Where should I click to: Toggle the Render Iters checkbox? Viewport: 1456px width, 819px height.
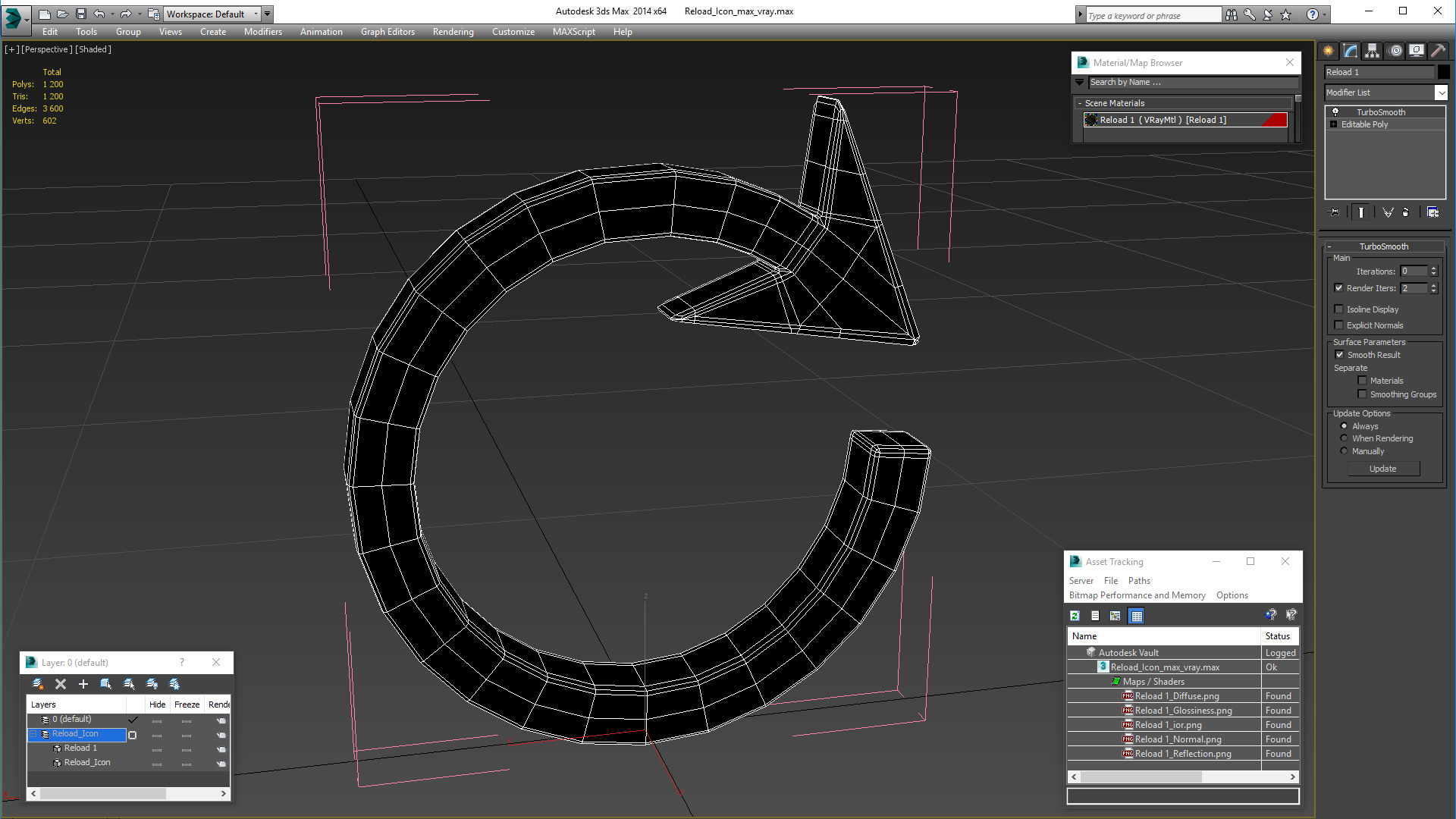[1338, 288]
